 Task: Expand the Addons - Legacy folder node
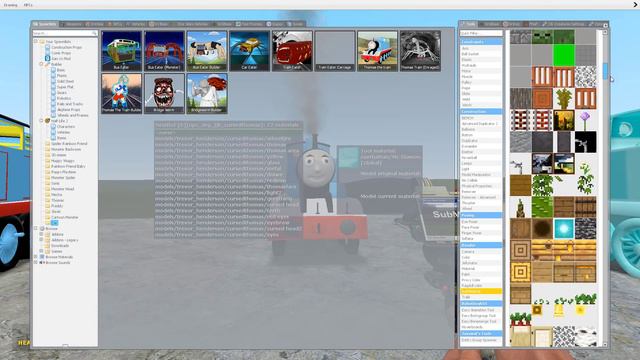coord(41,240)
